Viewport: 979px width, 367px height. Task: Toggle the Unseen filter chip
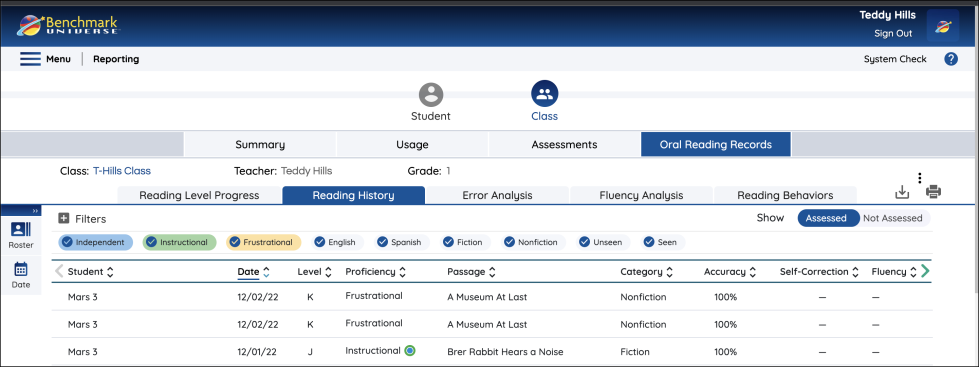click(604, 242)
